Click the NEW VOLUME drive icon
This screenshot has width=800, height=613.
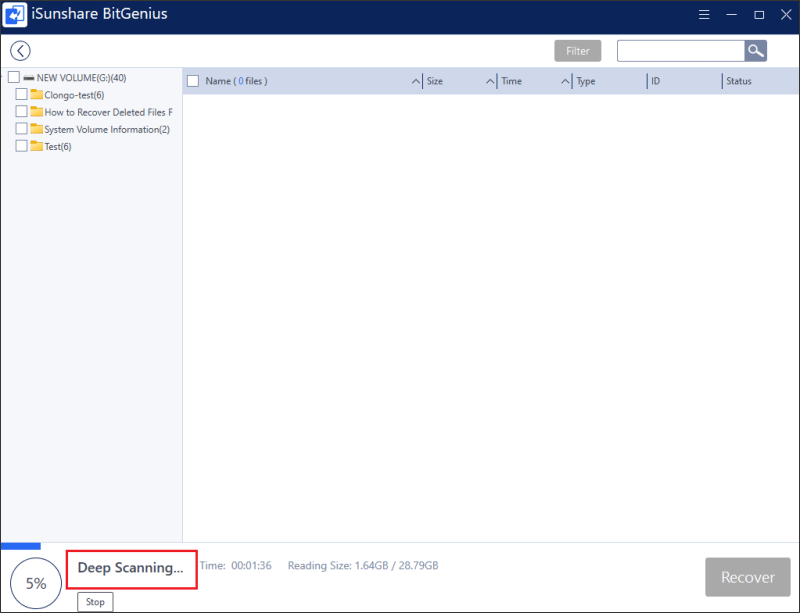coord(29,78)
